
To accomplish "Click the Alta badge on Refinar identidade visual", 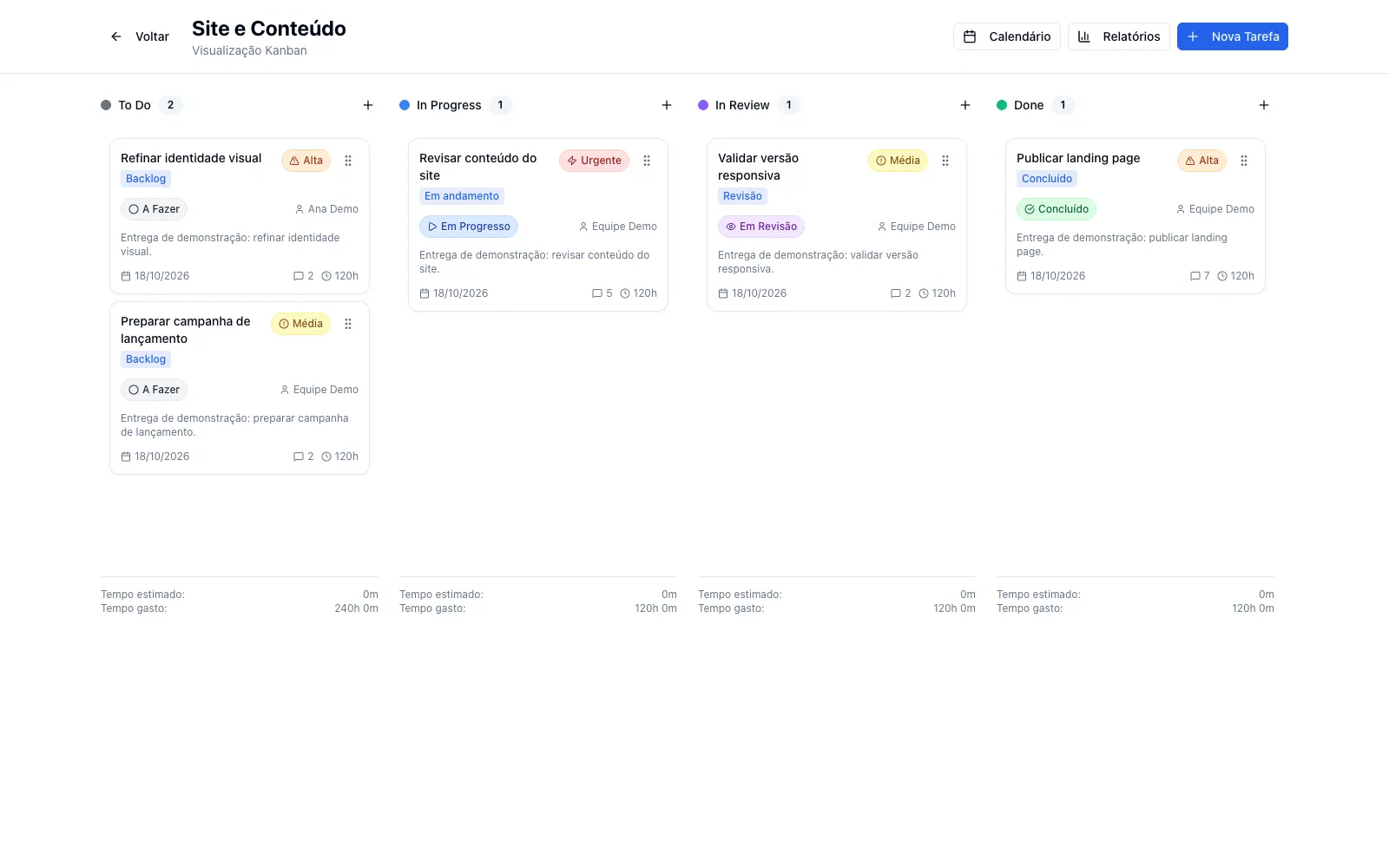I will point(306,161).
